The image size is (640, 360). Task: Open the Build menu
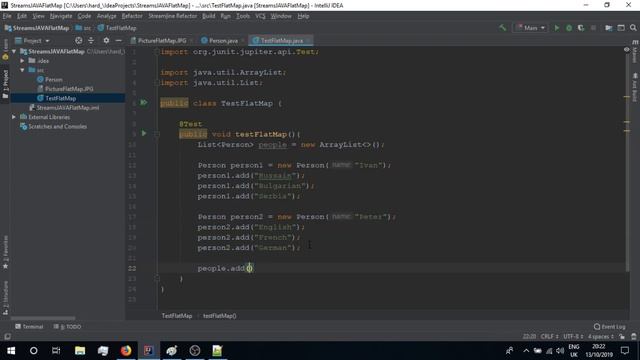click(209, 16)
